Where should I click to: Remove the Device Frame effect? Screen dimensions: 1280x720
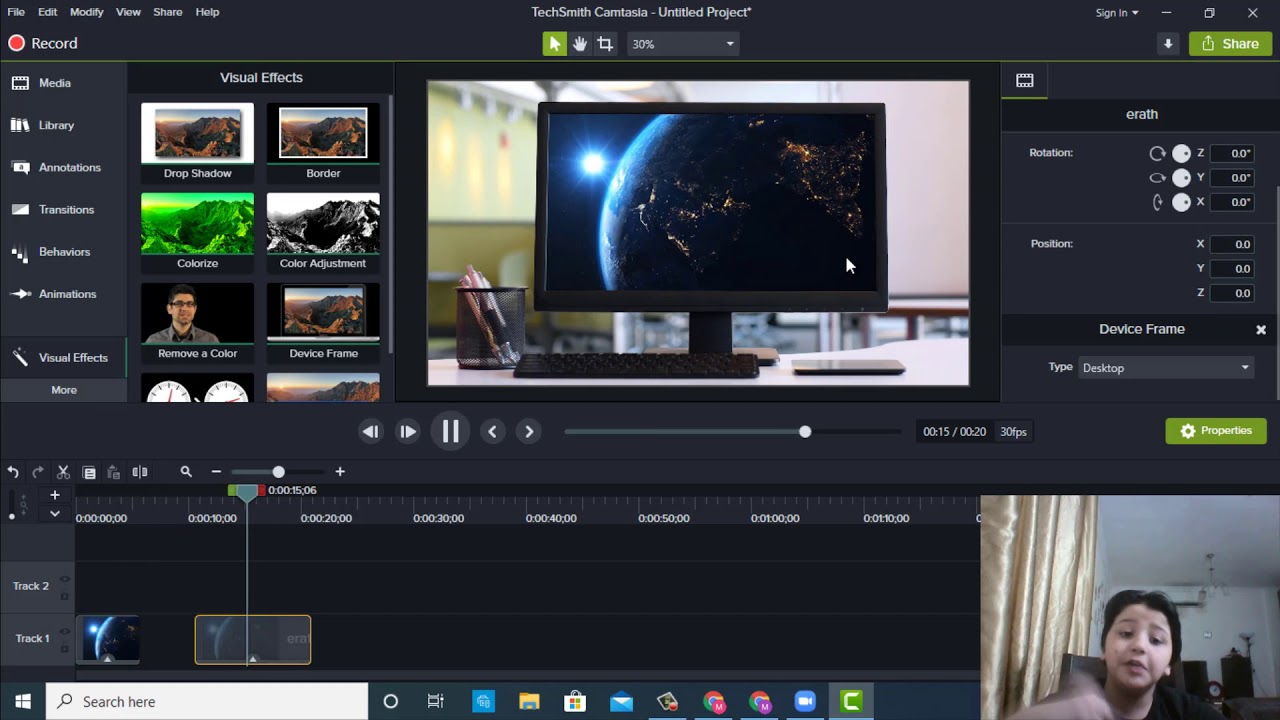[x=1261, y=329]
